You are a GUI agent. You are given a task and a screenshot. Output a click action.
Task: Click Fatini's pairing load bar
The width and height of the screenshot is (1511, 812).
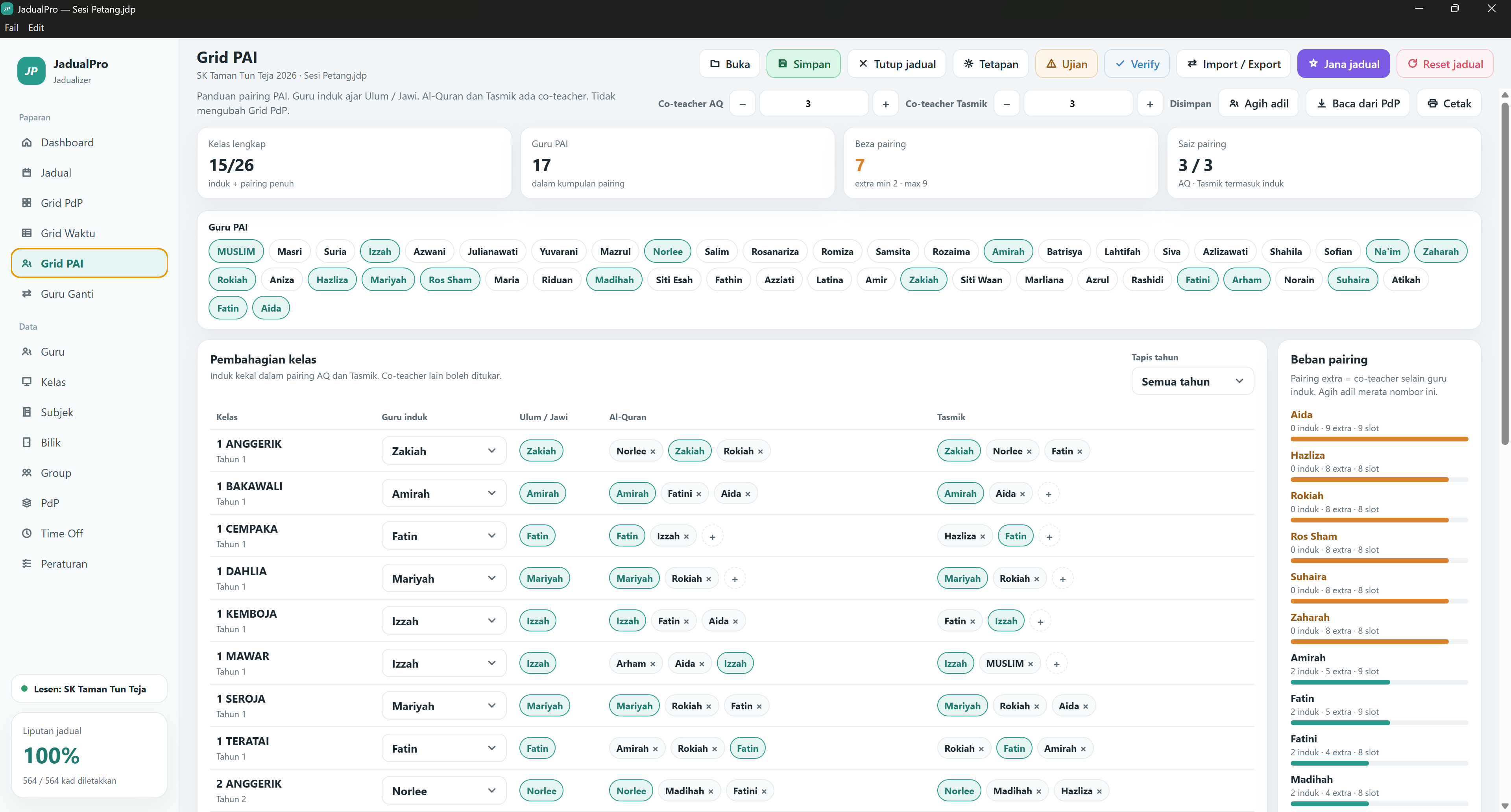(x=1379, y=763)
